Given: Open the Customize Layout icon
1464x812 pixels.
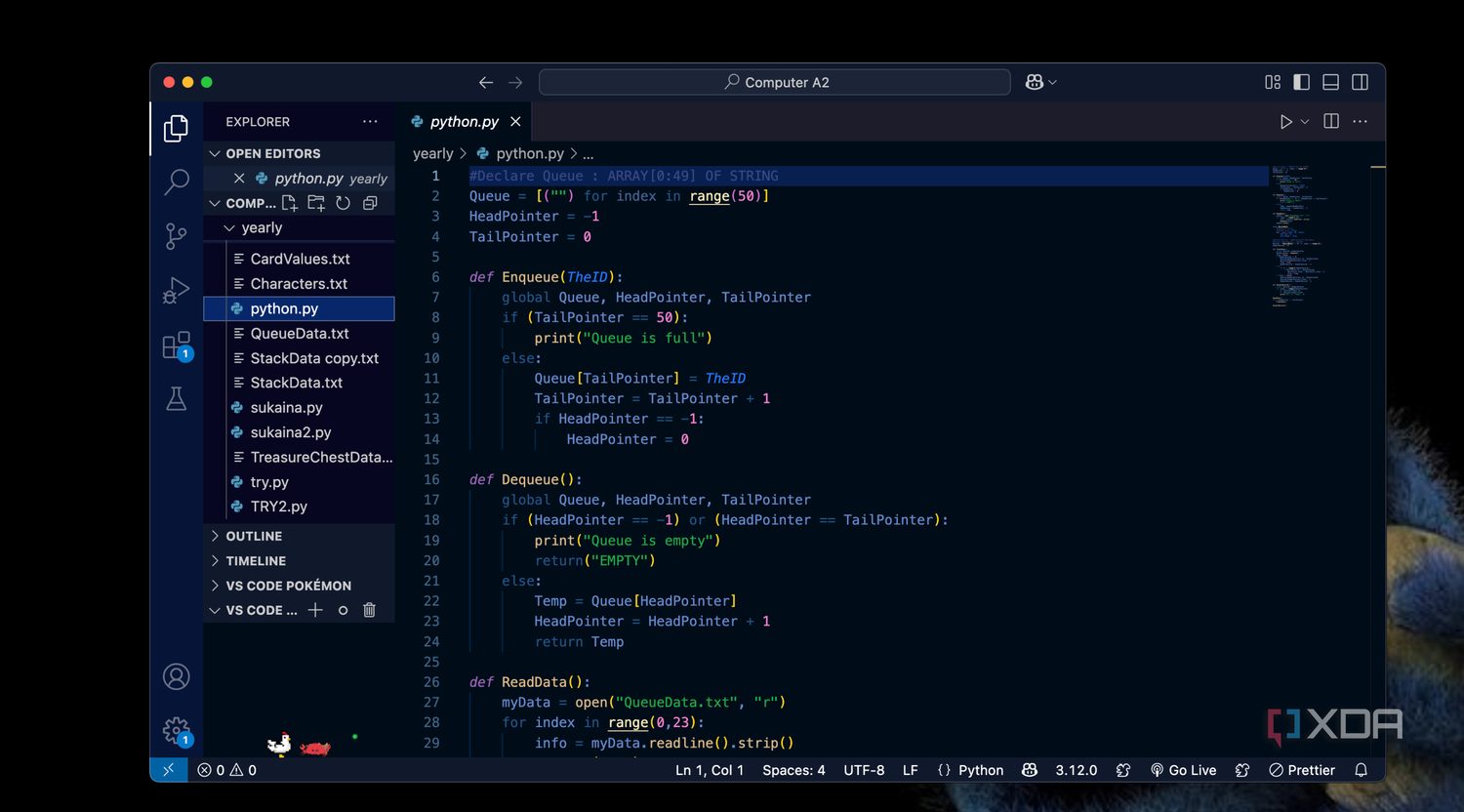Looking at the screenshot, I should pyautogui.click(x=1273, y=82).
